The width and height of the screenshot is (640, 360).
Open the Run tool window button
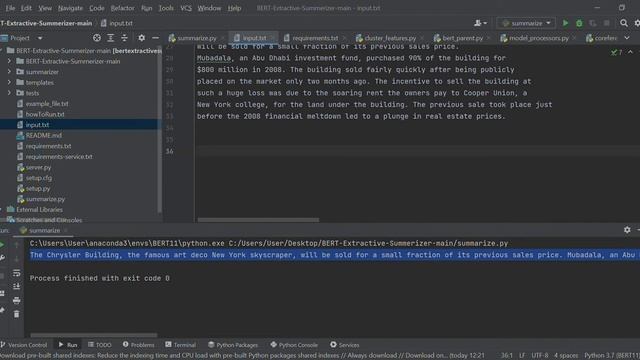tap(68, 345)
